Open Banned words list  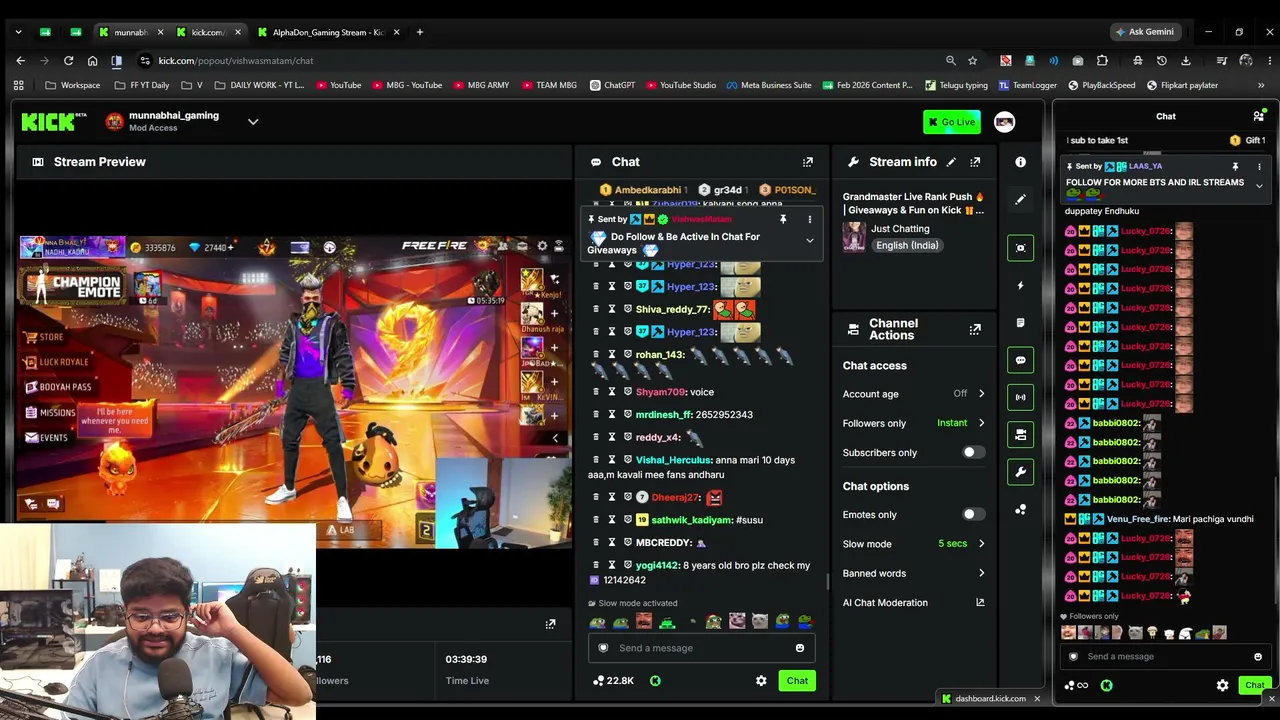[914, 573]
